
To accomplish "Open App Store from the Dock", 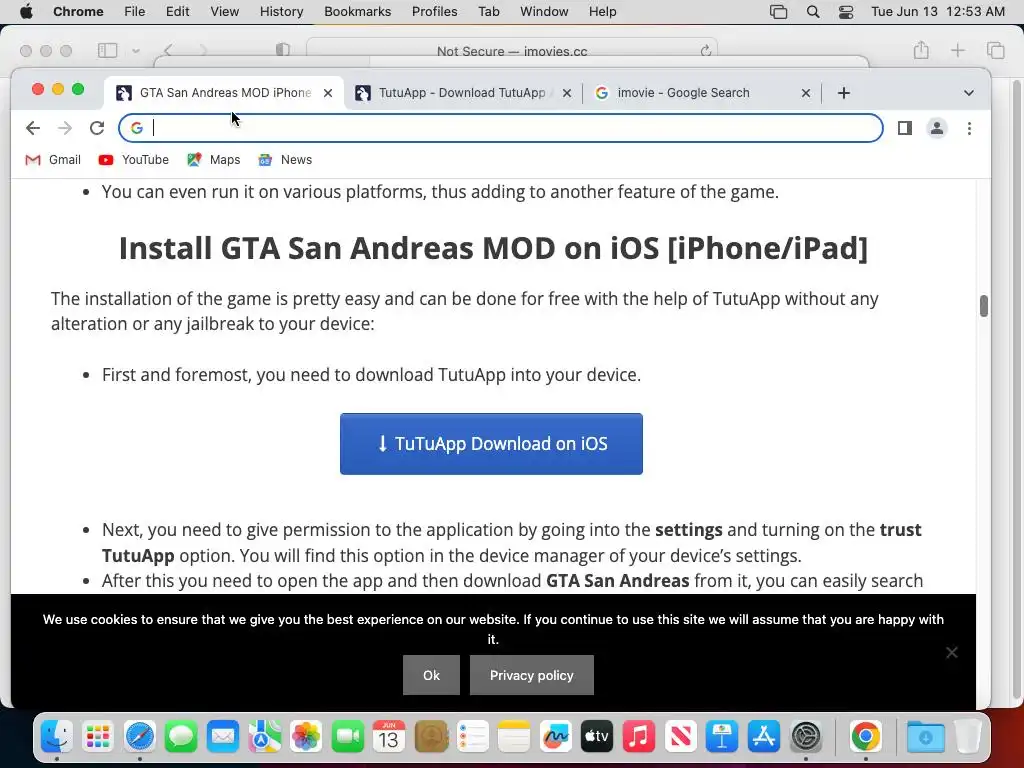I will 763,737.
